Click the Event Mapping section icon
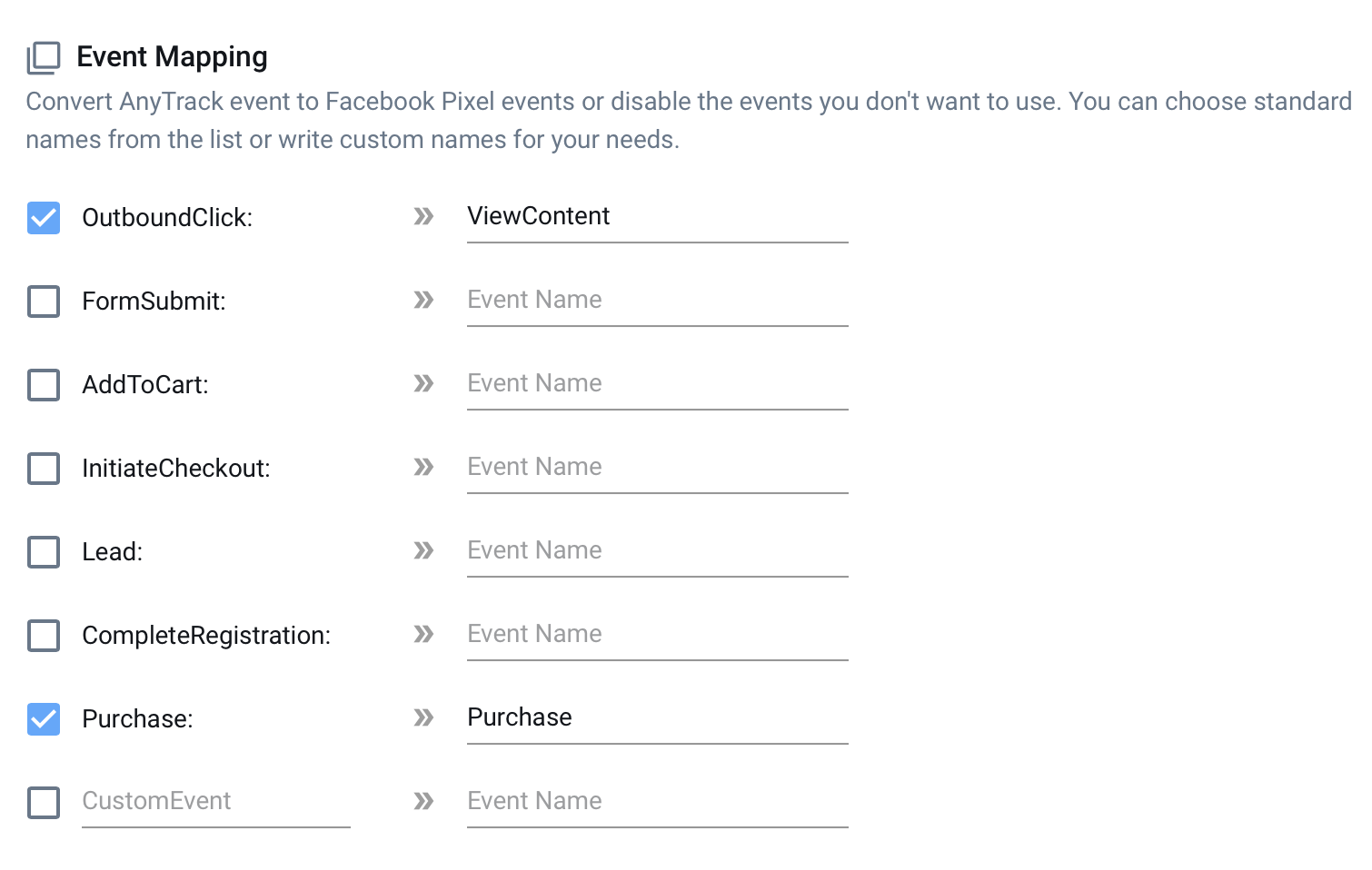 tap(43, 57)
